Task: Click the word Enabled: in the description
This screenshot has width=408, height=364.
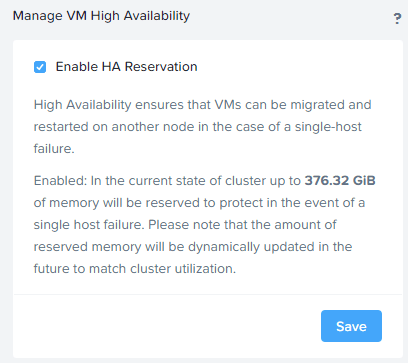Action: [60, 181]
